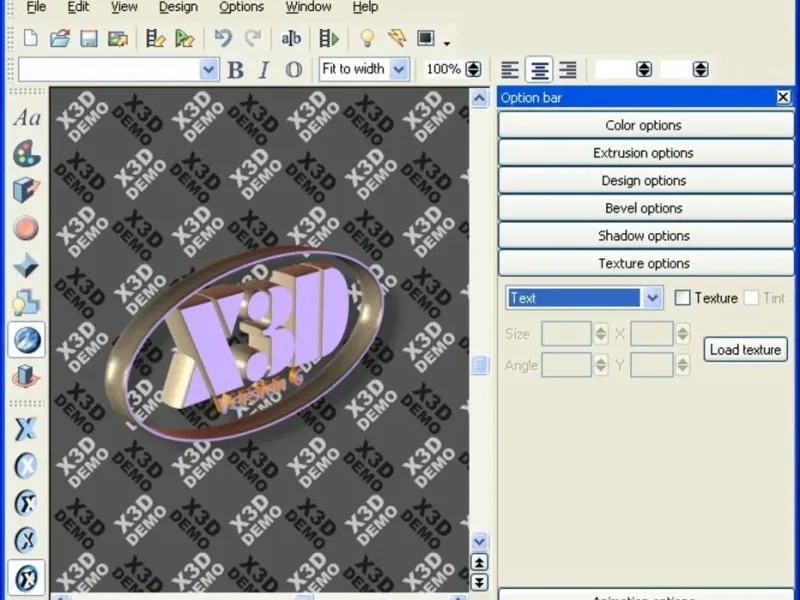Align text to the right
The height and width of the screenshot is (600, 800).
pos(568,69)
